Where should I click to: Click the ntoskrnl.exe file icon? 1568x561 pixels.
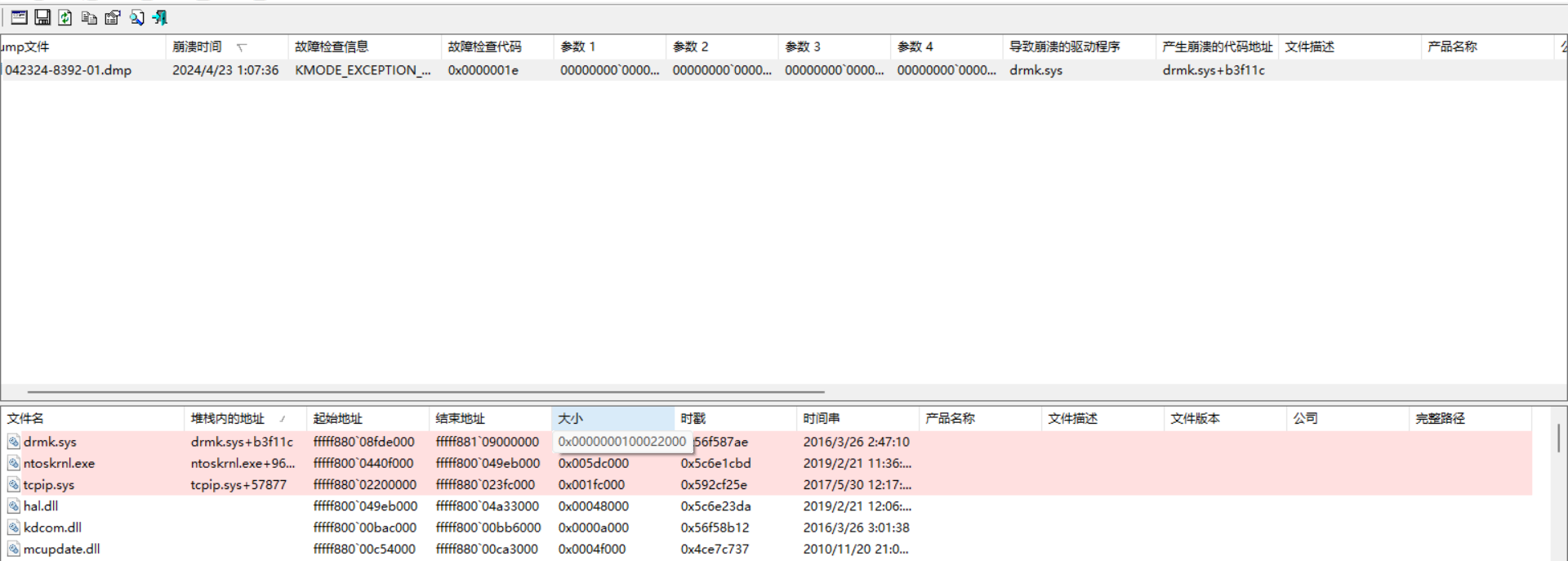[14, 463]
